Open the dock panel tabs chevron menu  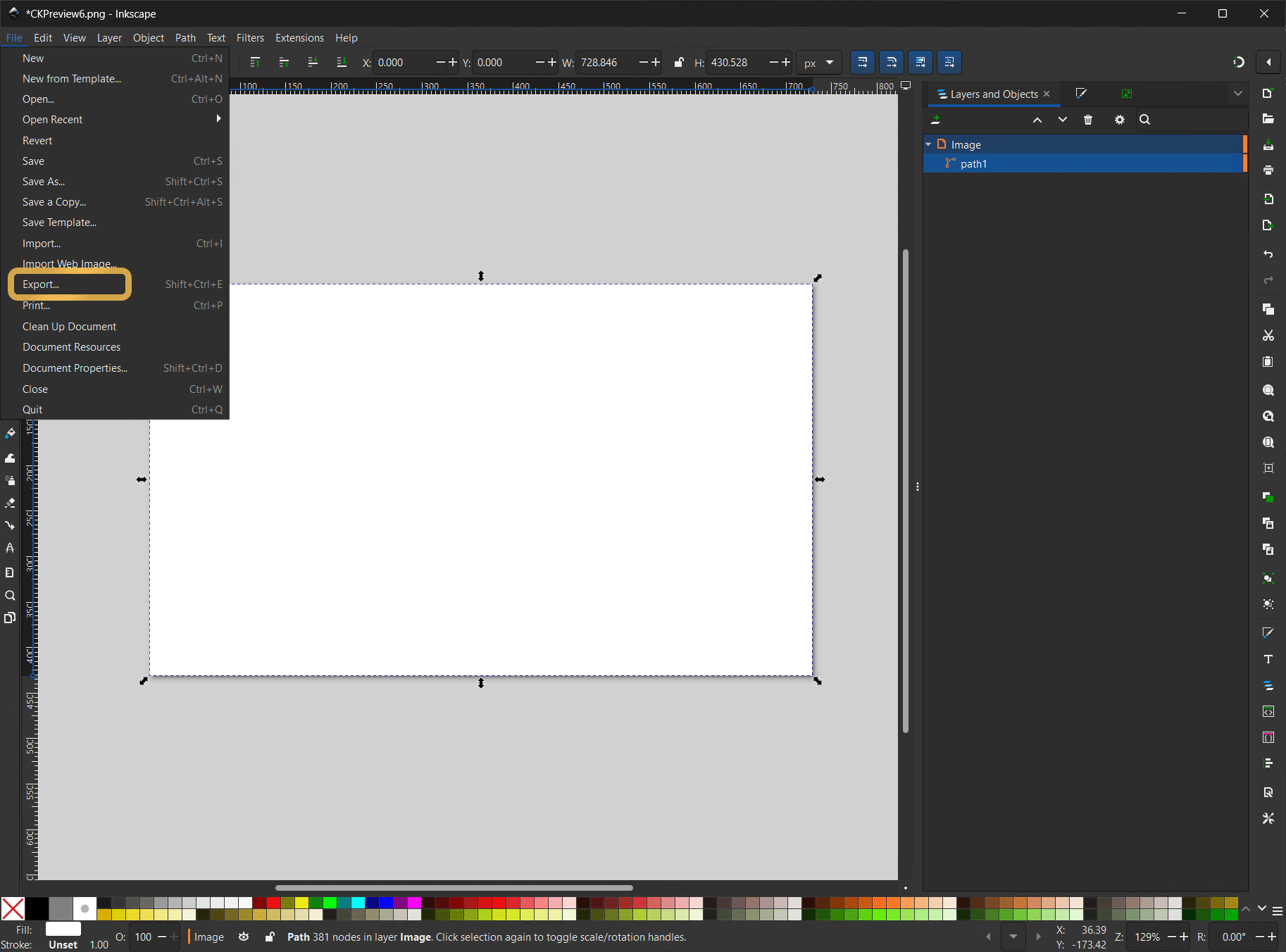coord(1237,94)
